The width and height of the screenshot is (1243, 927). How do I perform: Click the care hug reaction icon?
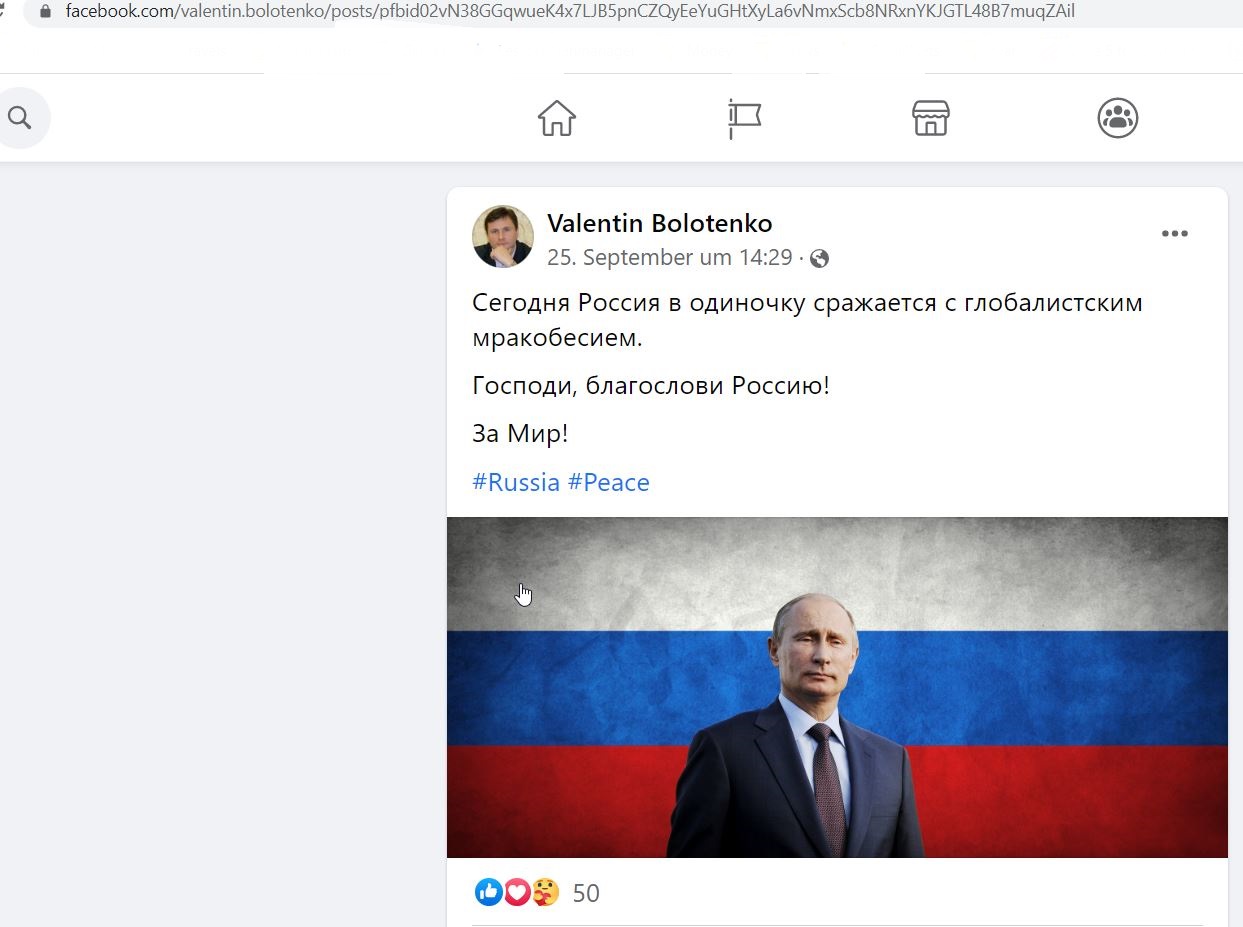[x=545, y=892]
